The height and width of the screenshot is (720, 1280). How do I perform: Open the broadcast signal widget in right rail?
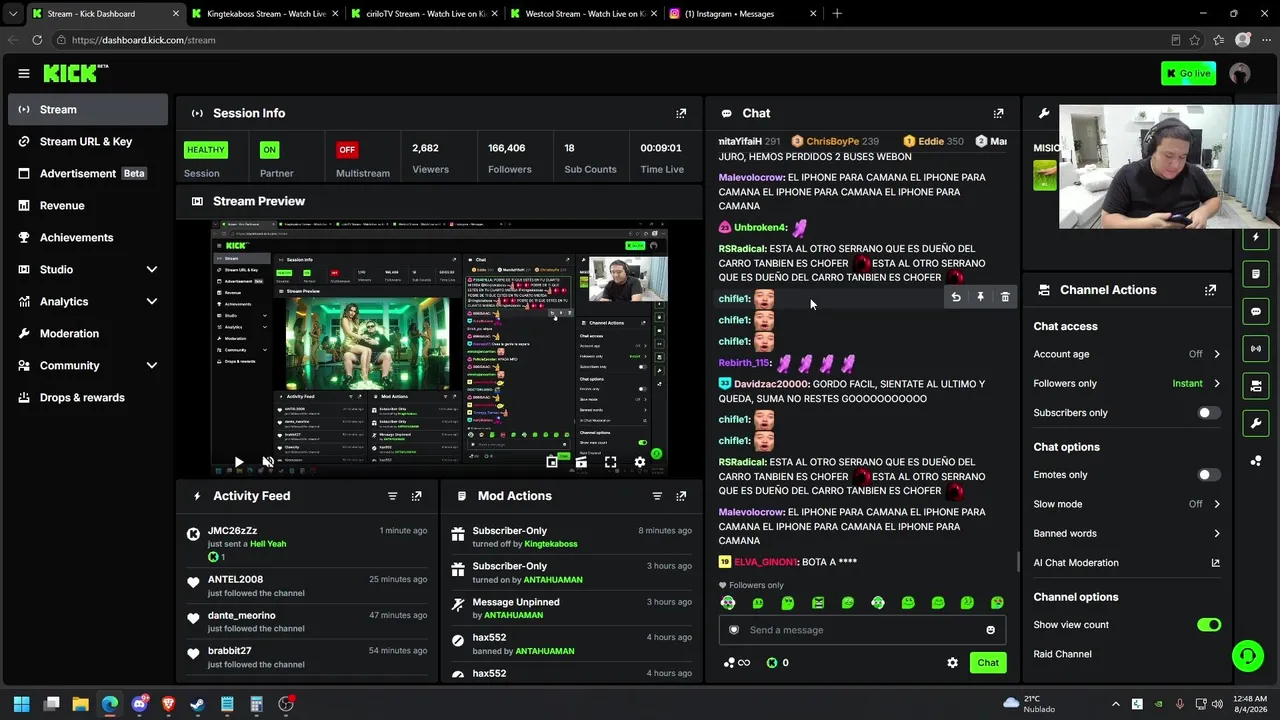[1256, 348]
